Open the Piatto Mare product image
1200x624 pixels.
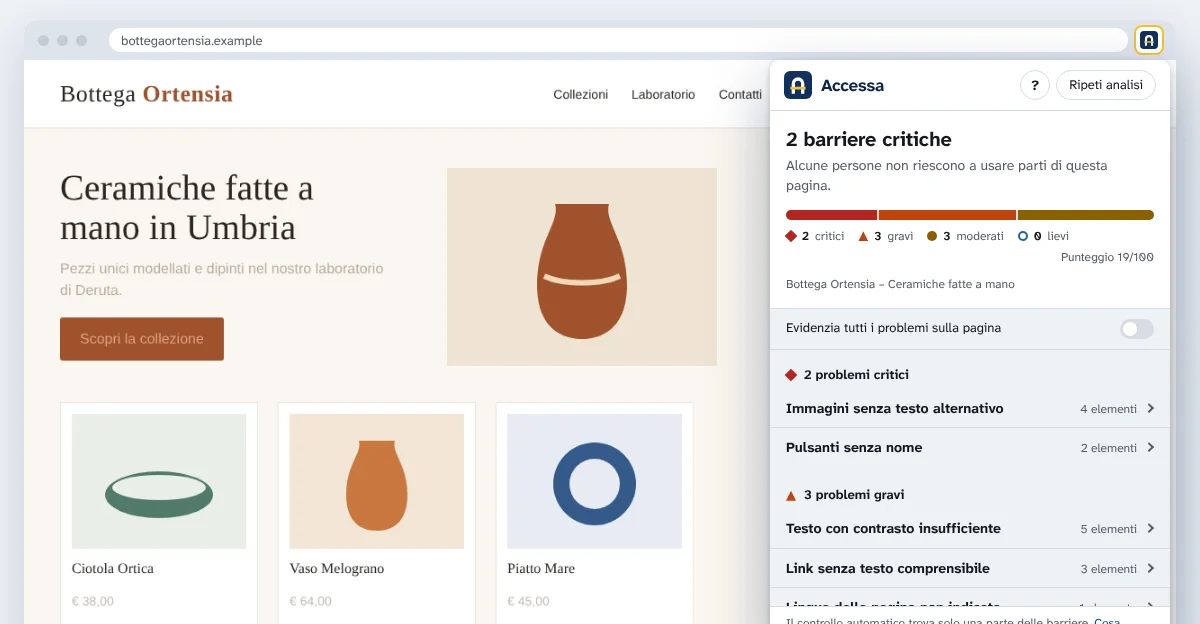(x=595, y=481)
